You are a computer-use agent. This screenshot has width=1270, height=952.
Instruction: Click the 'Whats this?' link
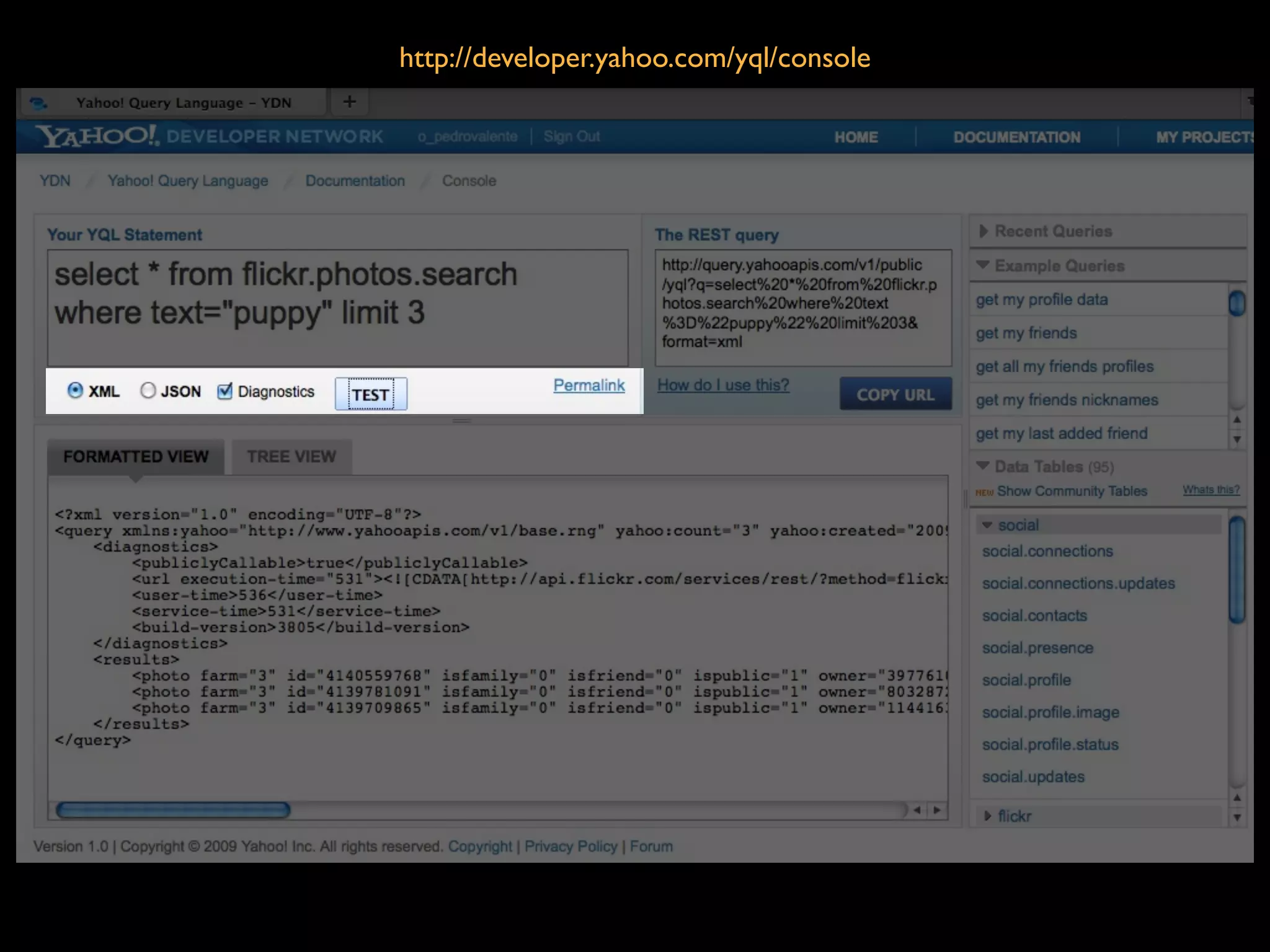pyautogui.click(x=1211, y=490)
